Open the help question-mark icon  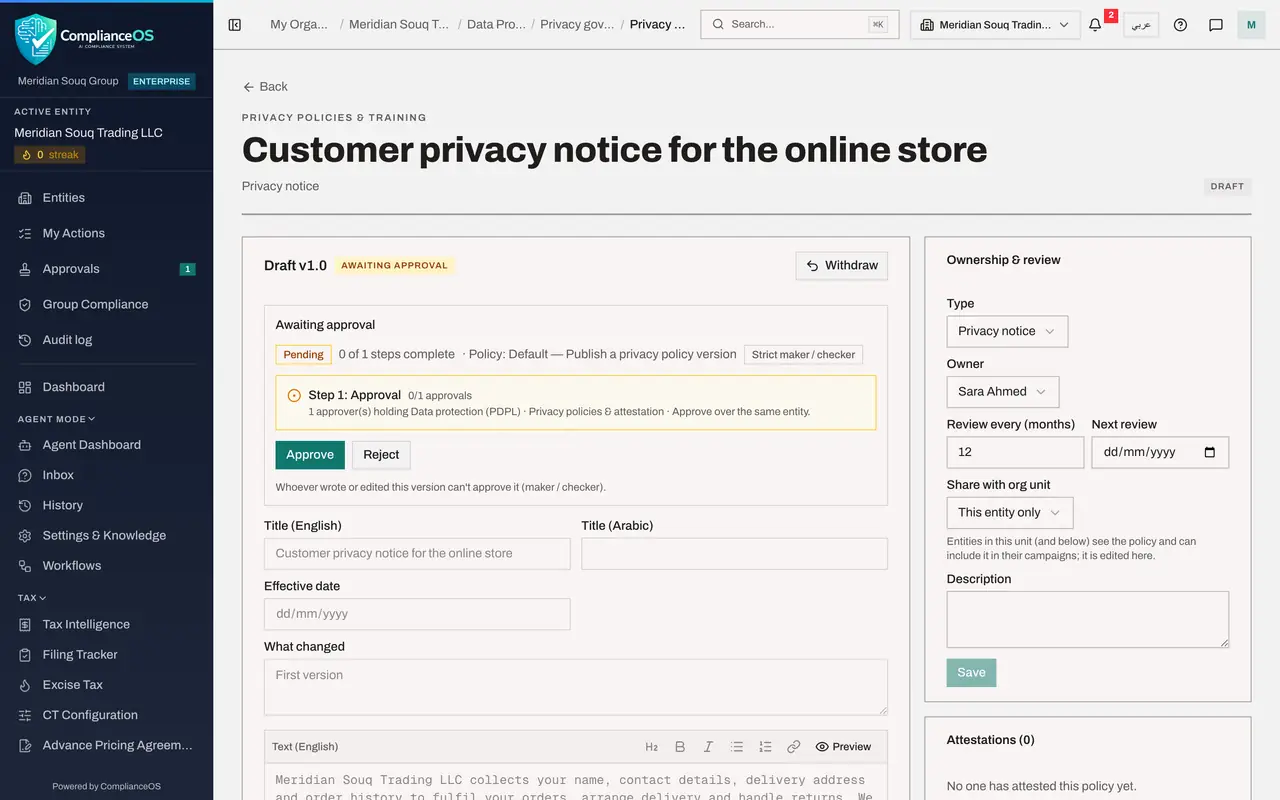(1180, 25)
